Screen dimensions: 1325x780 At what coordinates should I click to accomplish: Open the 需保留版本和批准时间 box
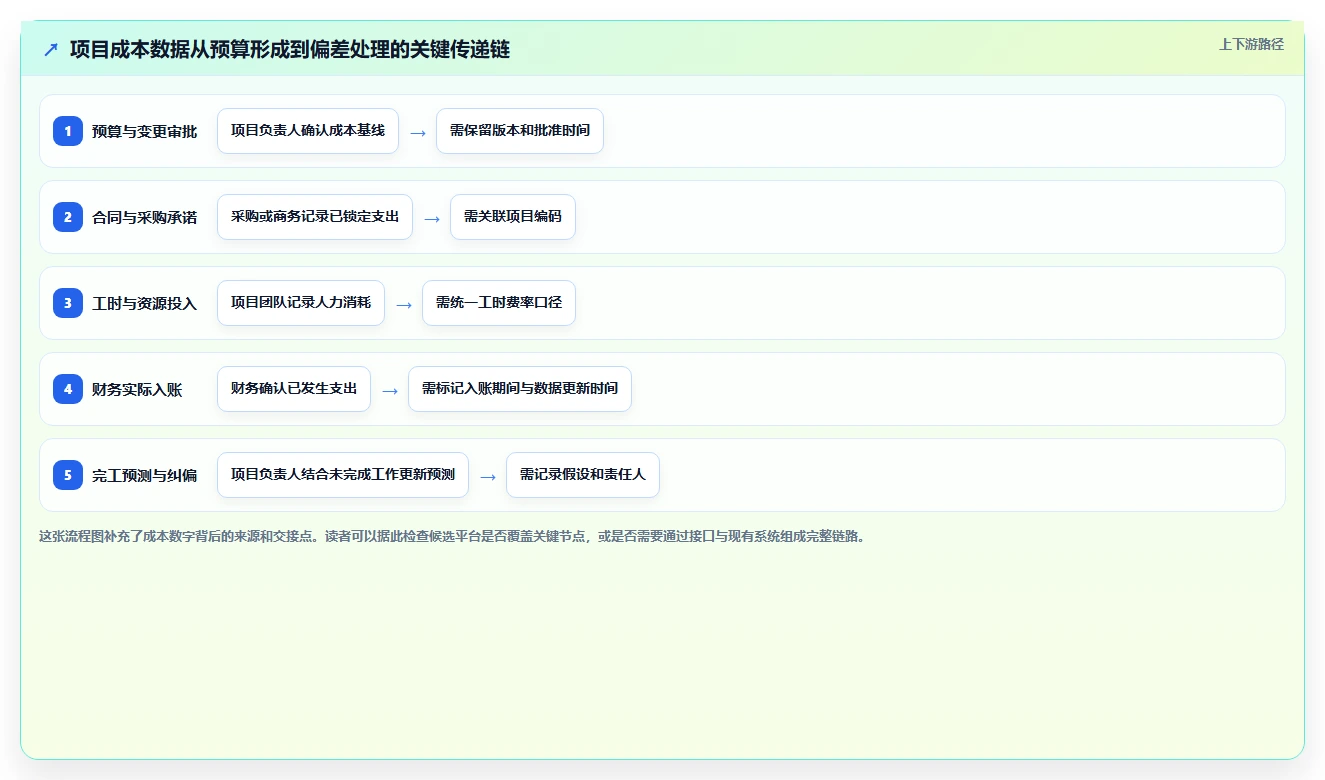tap(520, 131)
